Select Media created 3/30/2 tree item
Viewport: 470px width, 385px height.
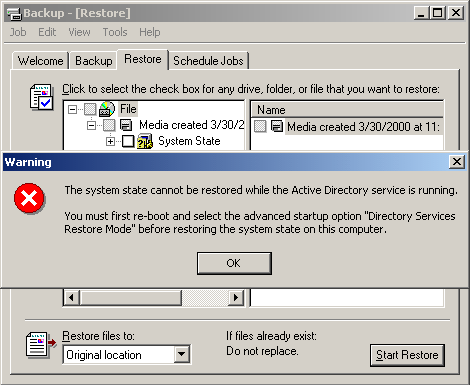tap(191, 125)
